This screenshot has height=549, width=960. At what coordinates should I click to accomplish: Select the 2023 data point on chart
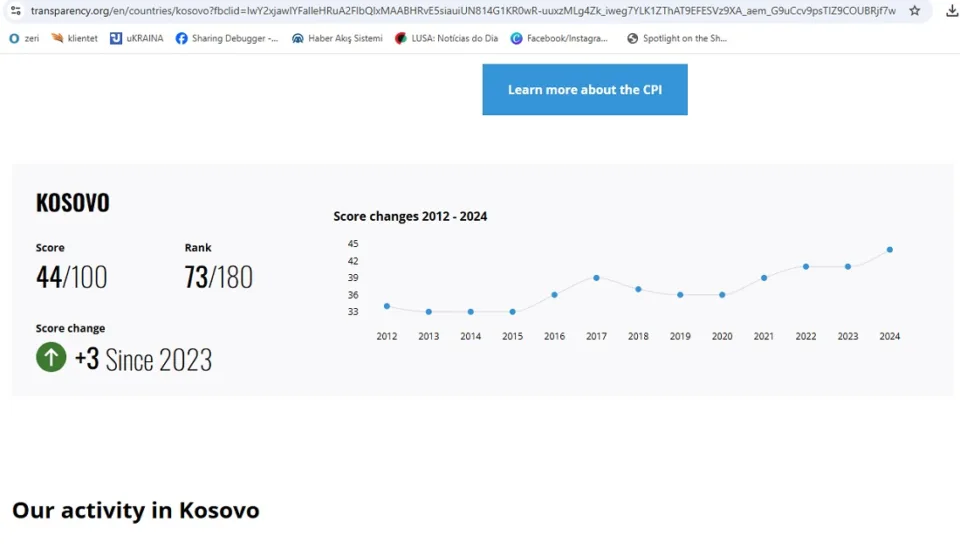(848, 267)
